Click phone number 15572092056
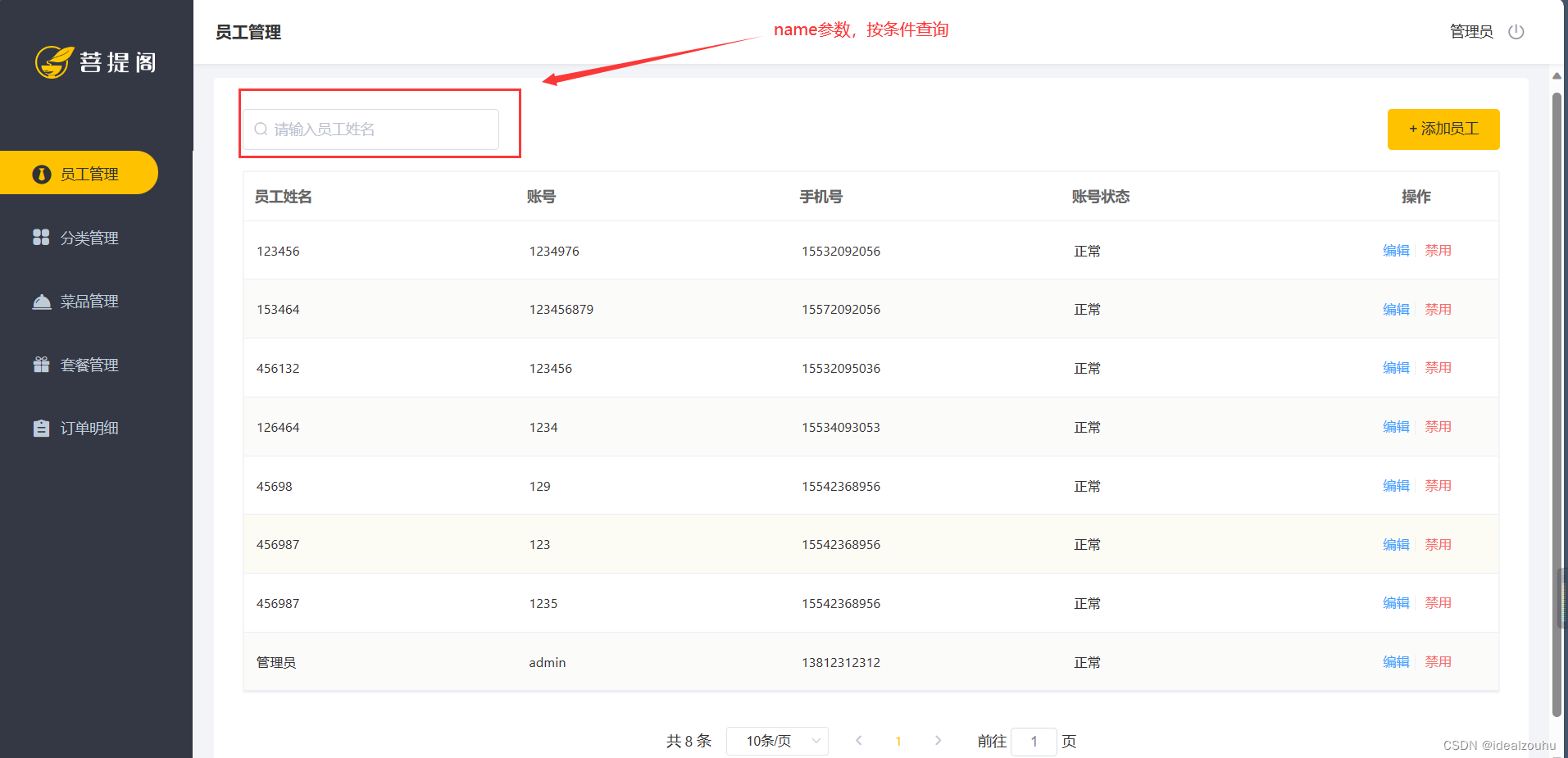Viewport: 1568px width, 758px height. [841, 310]
